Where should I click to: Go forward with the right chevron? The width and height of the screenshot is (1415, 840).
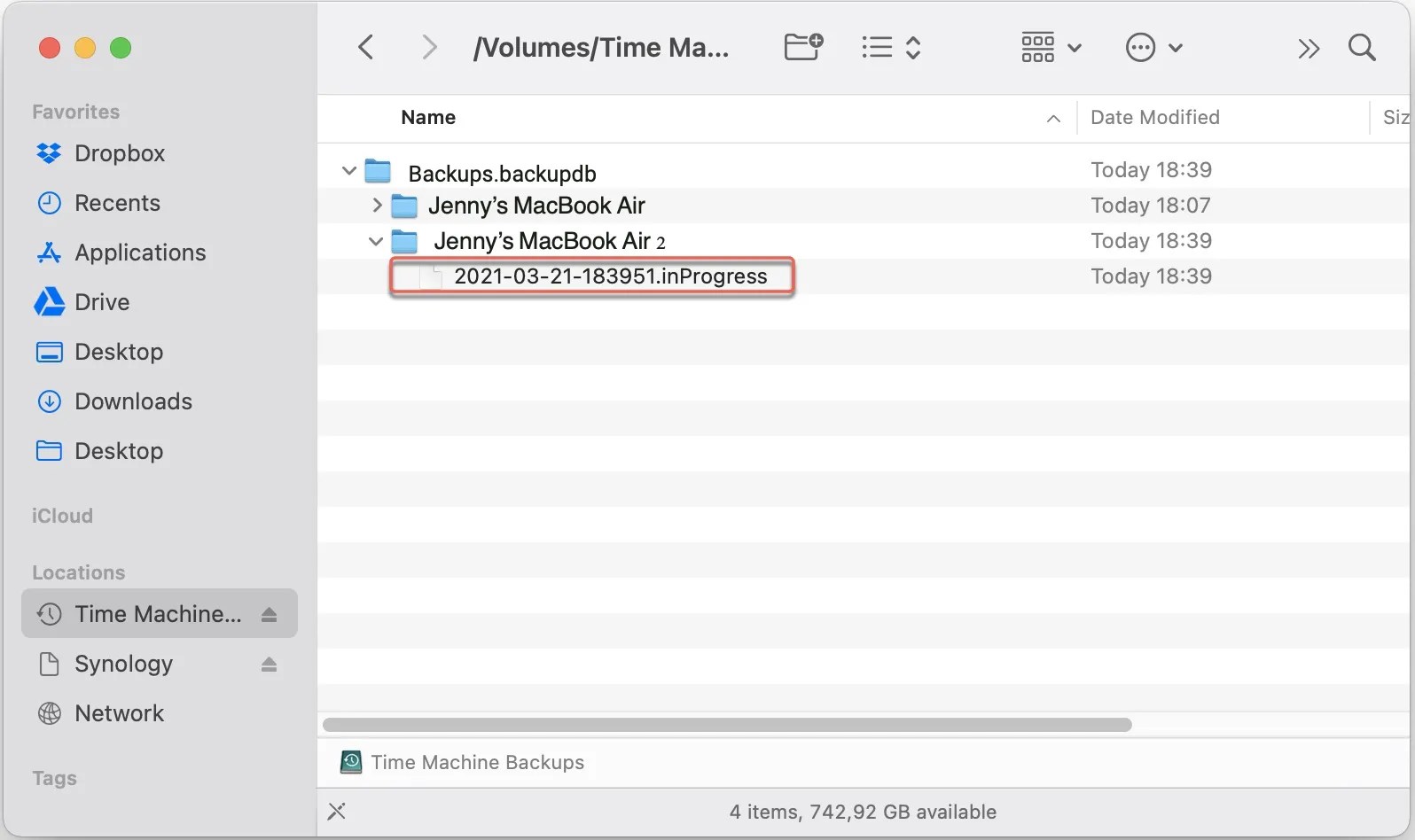(429, 47)
